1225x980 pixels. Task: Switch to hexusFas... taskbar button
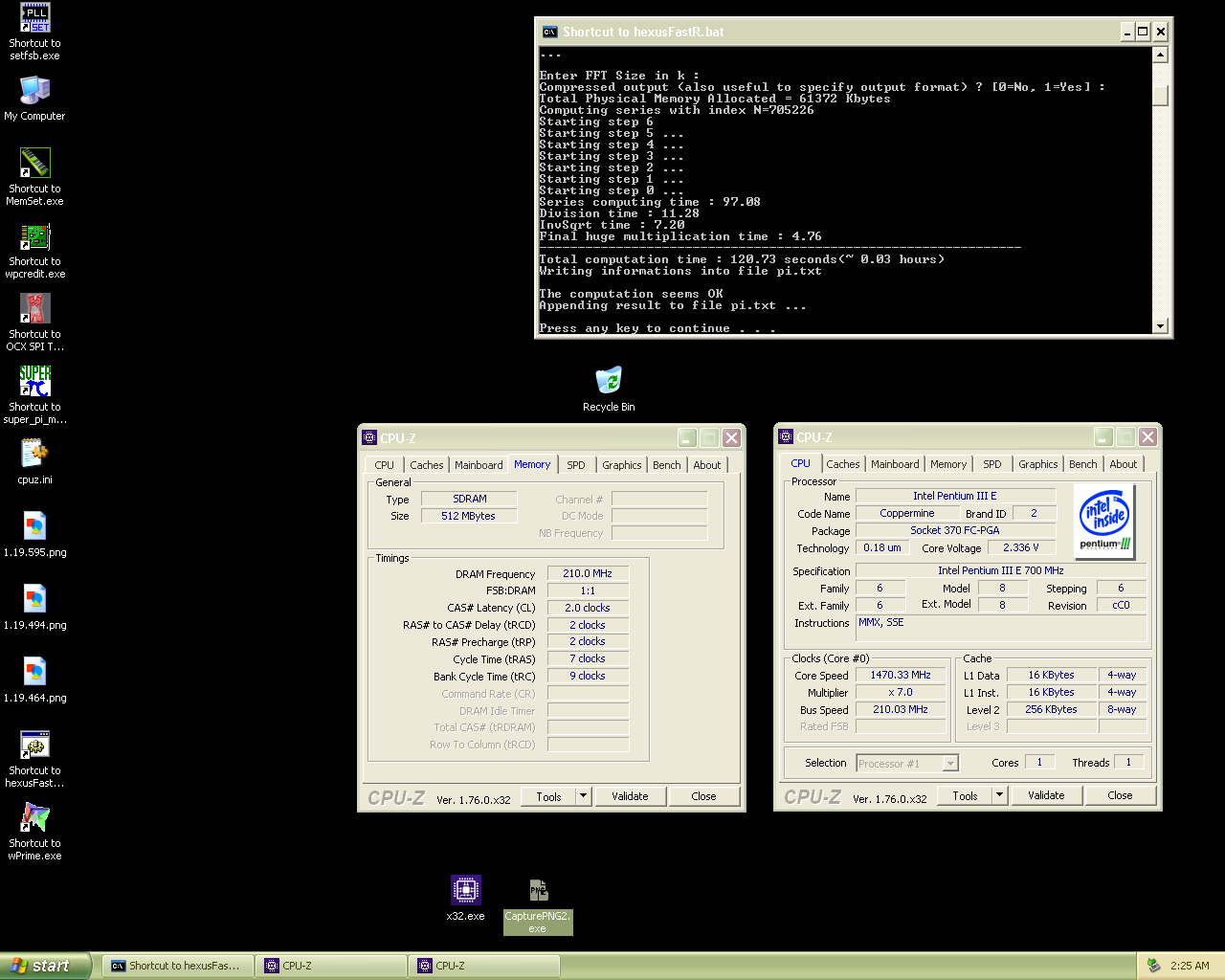178,966
